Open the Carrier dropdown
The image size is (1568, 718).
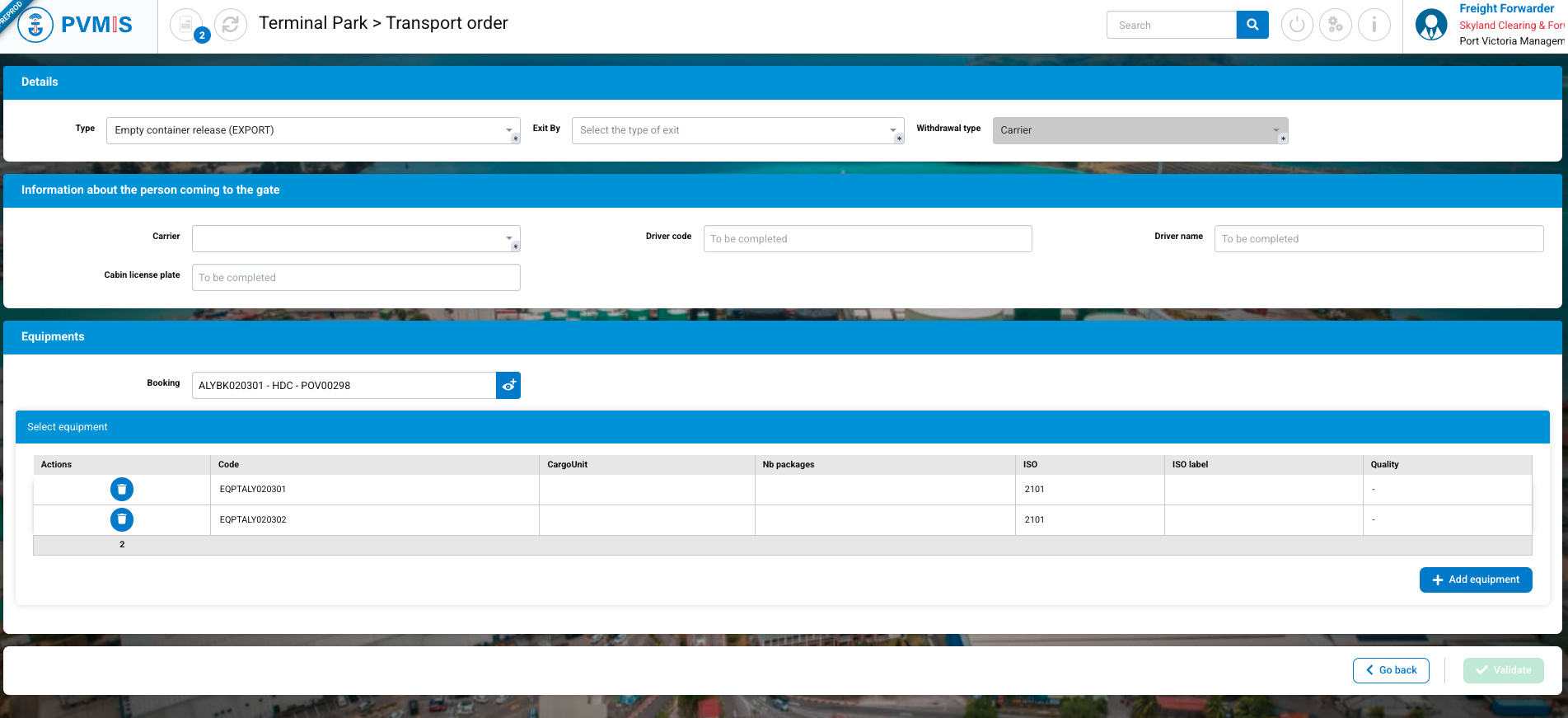tap(356, 239)
